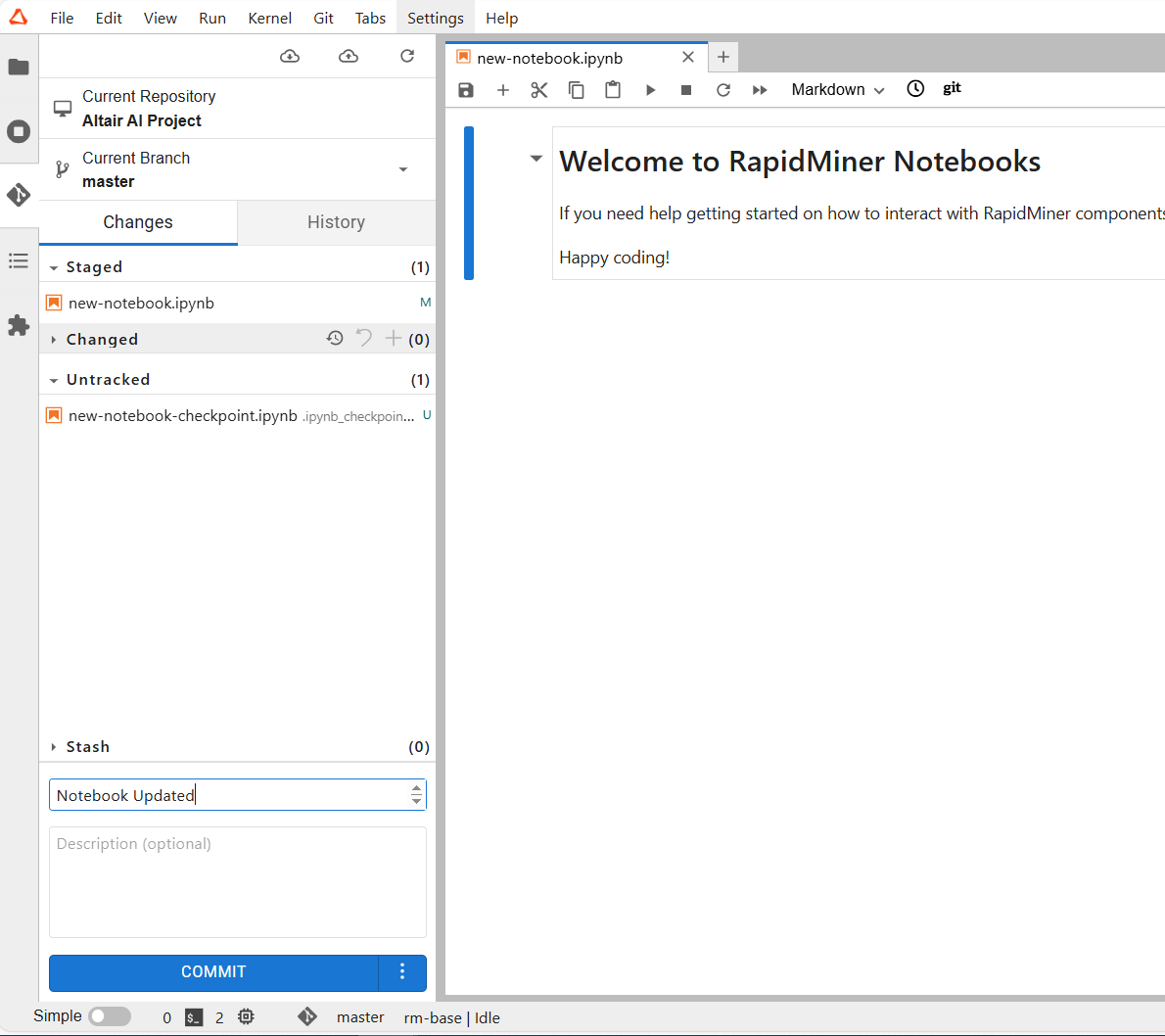Push committed changes cloud upload icon

[x=349, y=57]
